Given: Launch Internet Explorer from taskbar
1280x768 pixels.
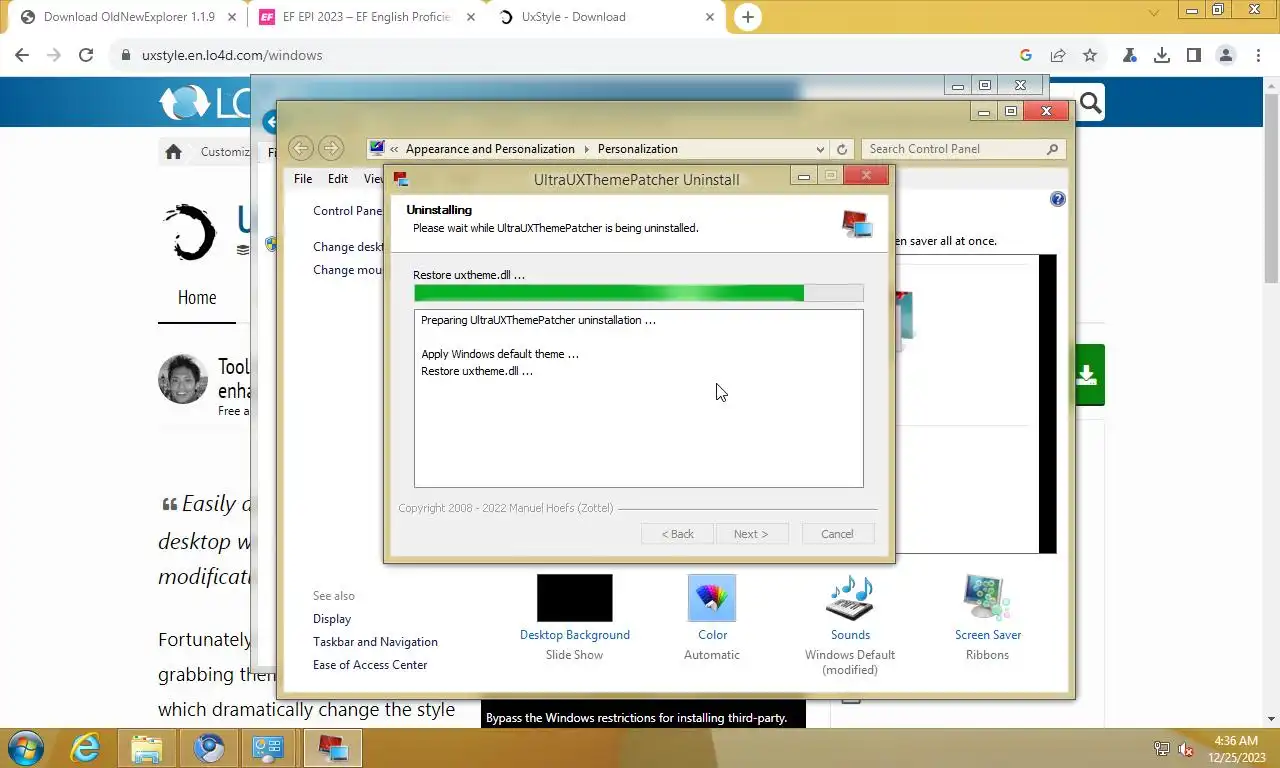Looking at the screenshot, I should 86,748.
